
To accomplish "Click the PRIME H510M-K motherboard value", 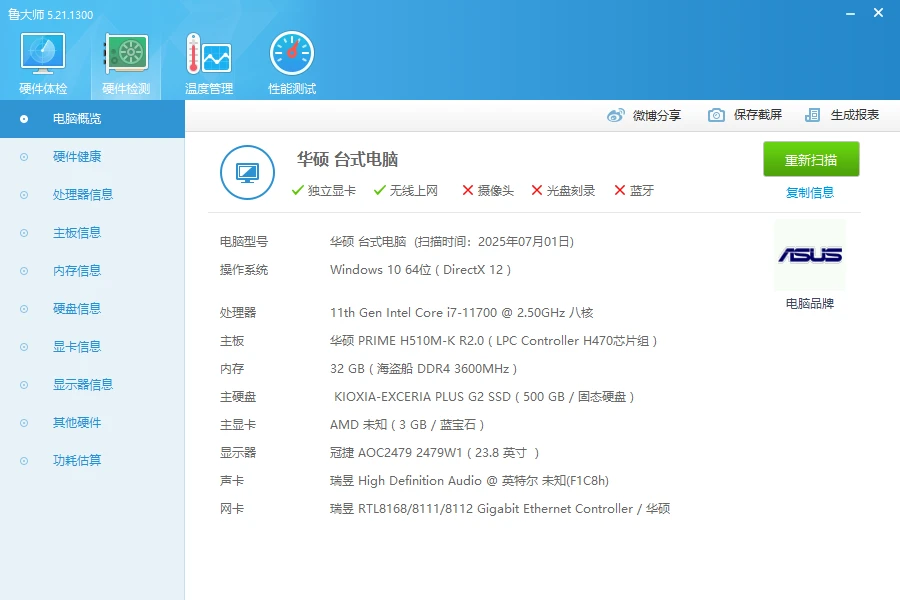I will (493, 340).
